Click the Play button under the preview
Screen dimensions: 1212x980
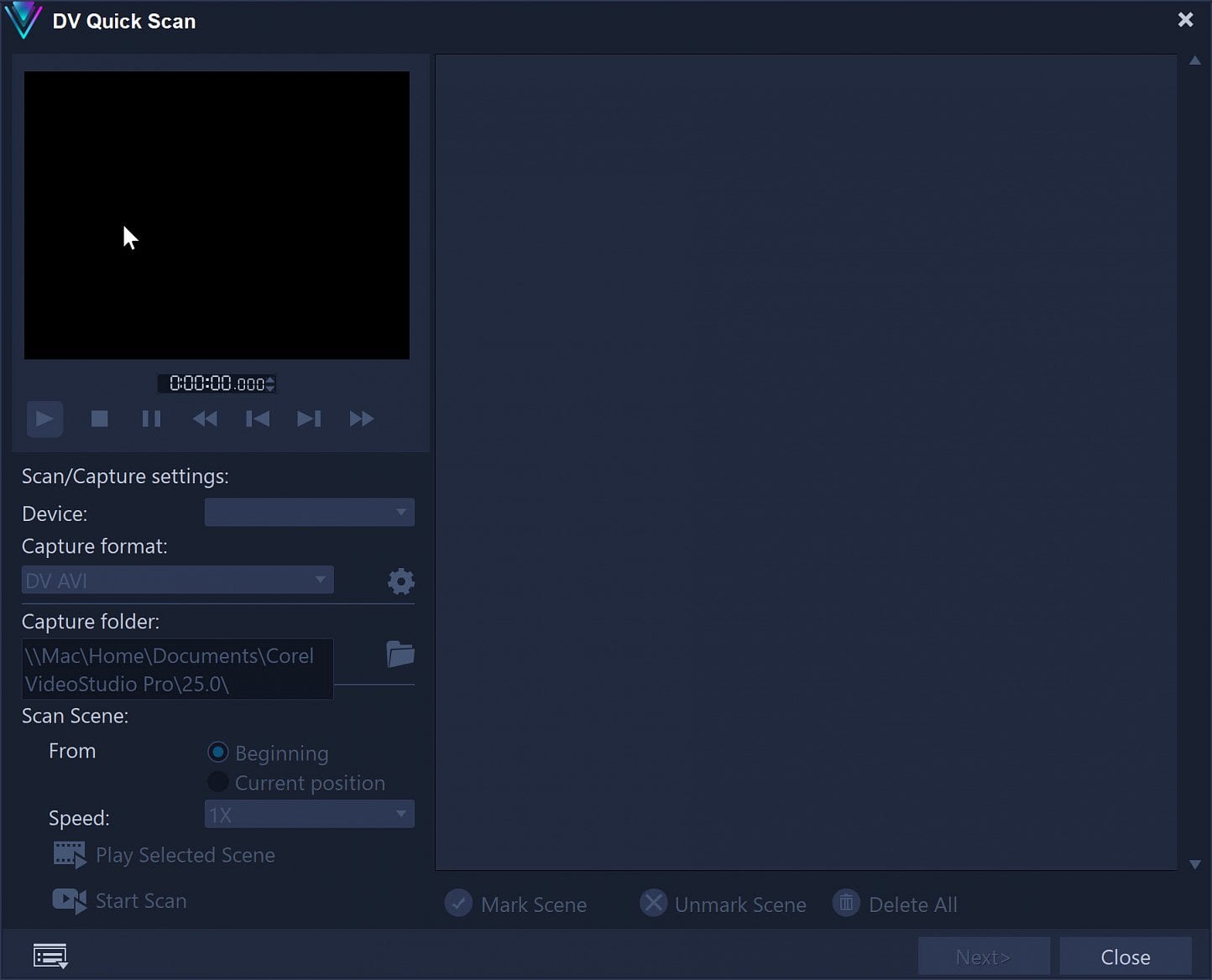[44, 419]
